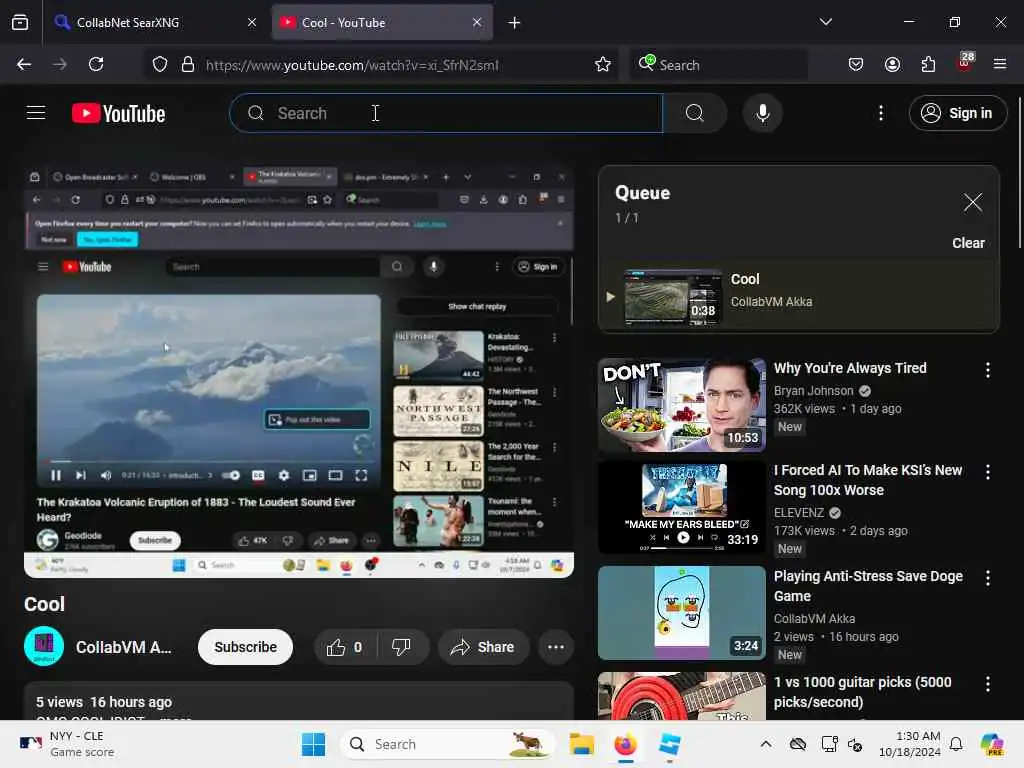Click the page vertical scrollbar
This screenshot has width=1024, height=768.
[1019, 173]
